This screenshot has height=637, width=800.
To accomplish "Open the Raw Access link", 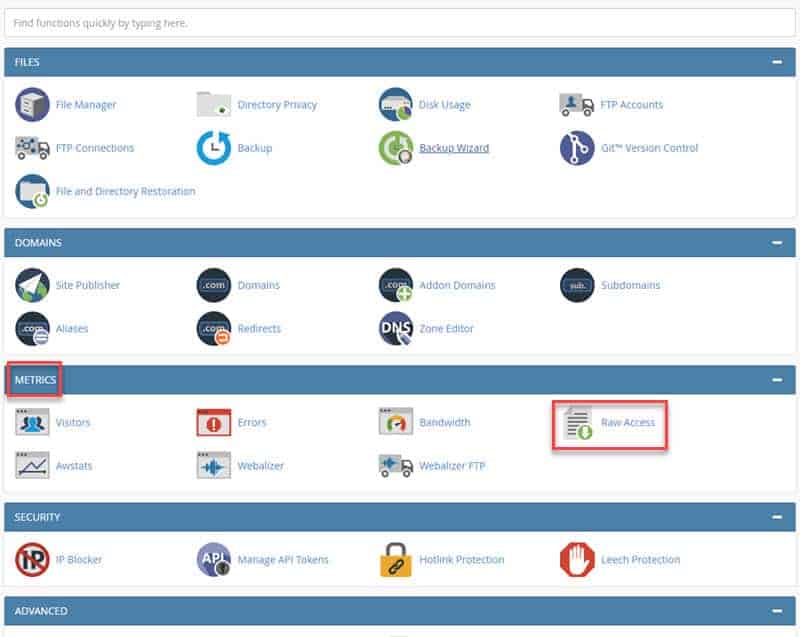I will point(628,422).
